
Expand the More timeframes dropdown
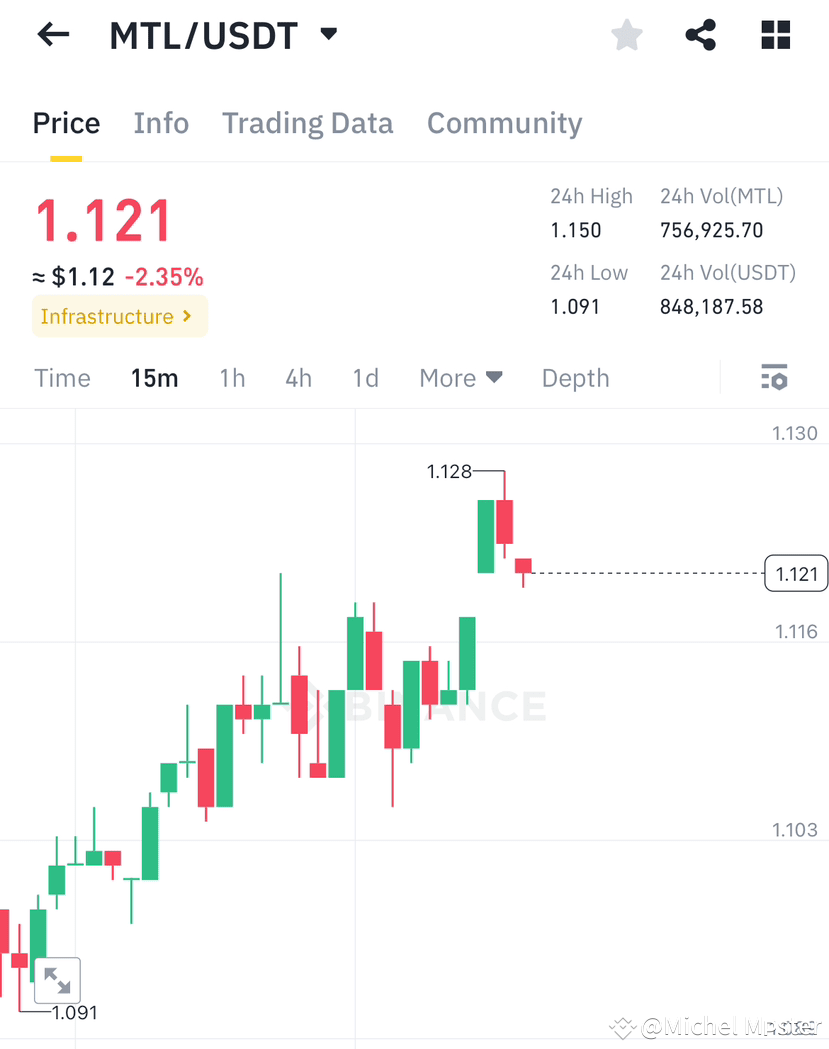tap(460, 378)
